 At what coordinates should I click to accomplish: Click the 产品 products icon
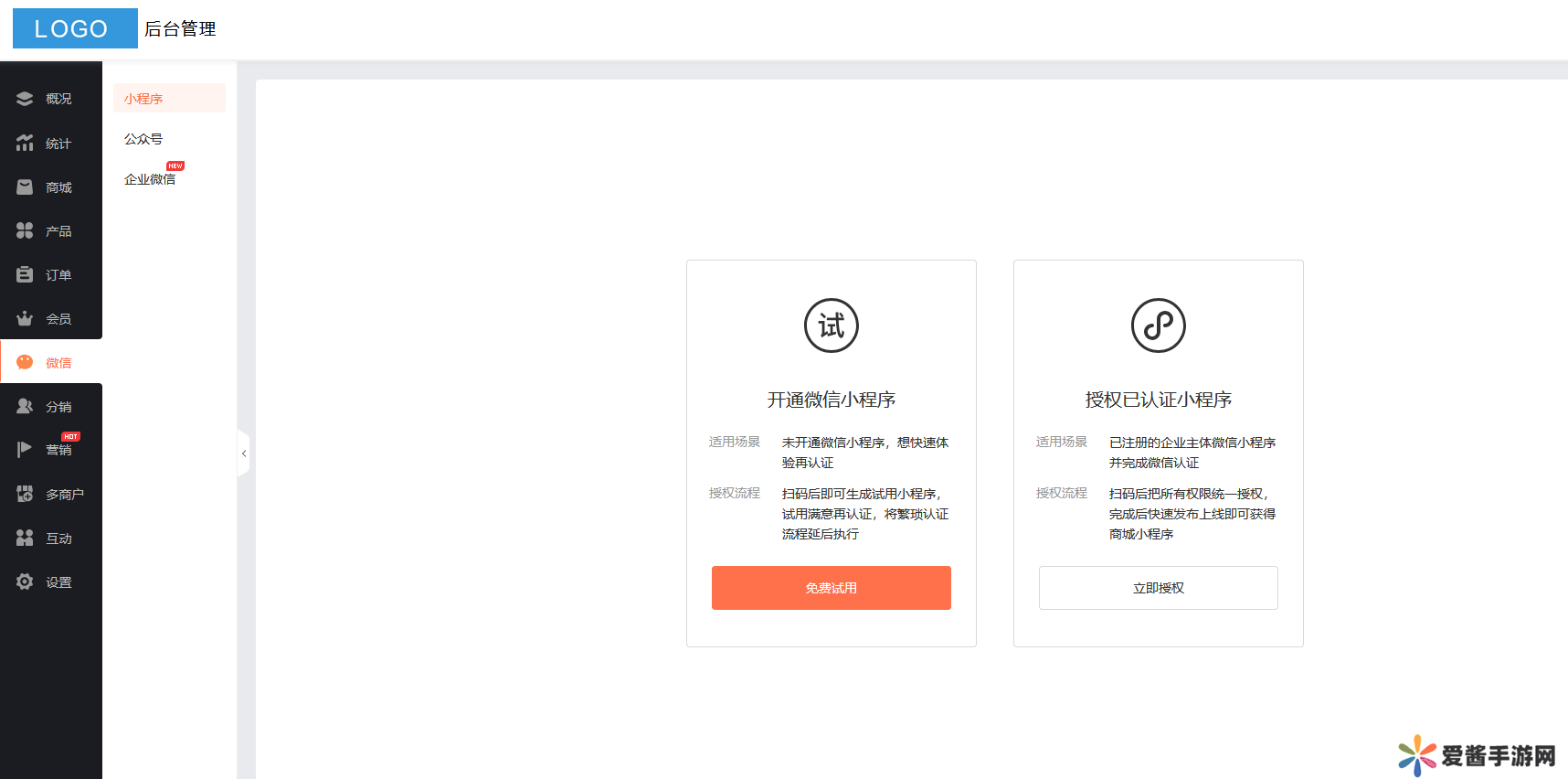click(25, 230)
